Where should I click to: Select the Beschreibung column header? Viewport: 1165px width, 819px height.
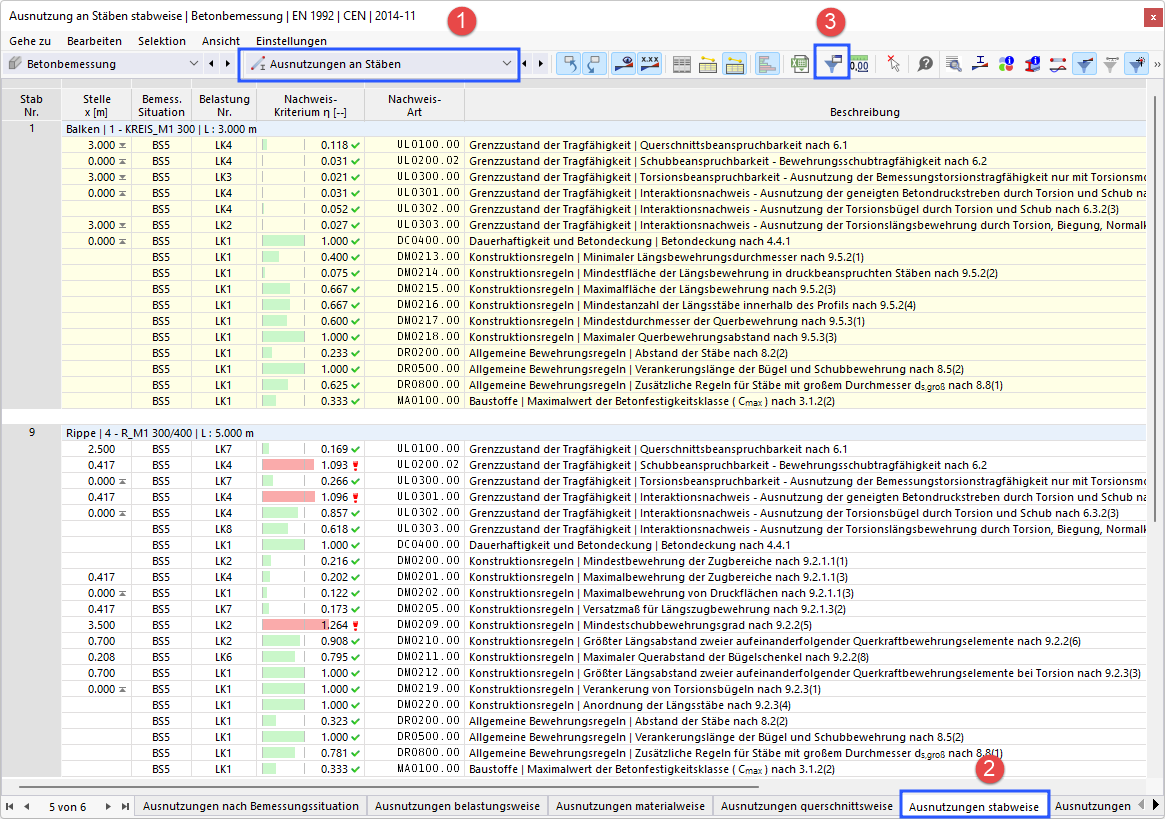pos(864,106)
